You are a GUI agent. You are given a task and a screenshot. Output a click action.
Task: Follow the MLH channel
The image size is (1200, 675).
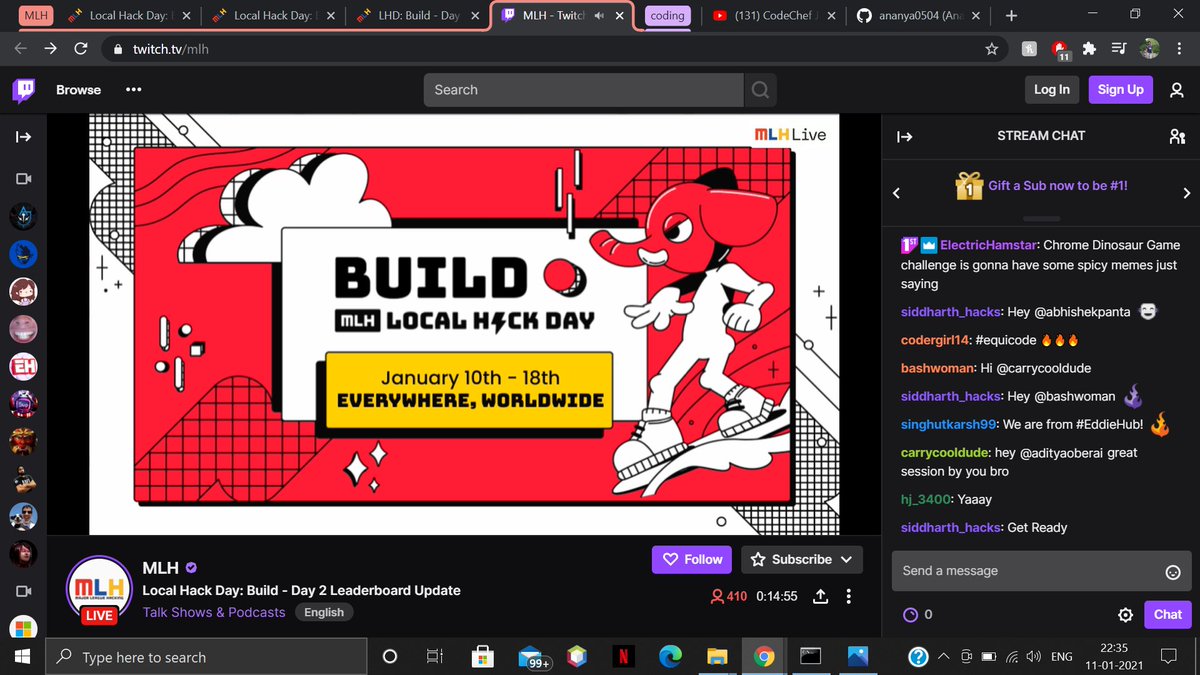[691, 560]
